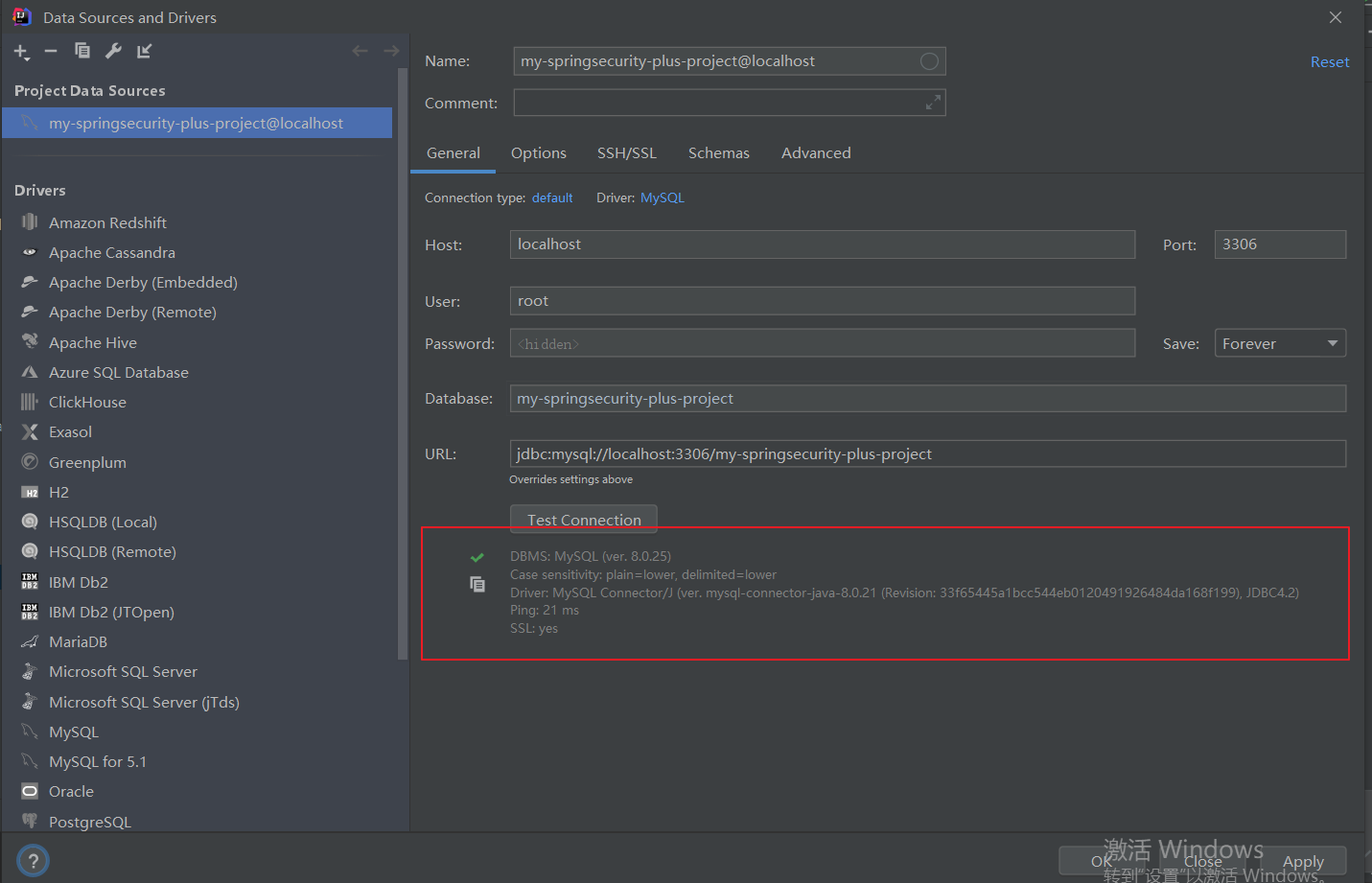The height and width of the screenshot is (883, 1372).
Task: Change connection type default link
Action: point(552,198)
